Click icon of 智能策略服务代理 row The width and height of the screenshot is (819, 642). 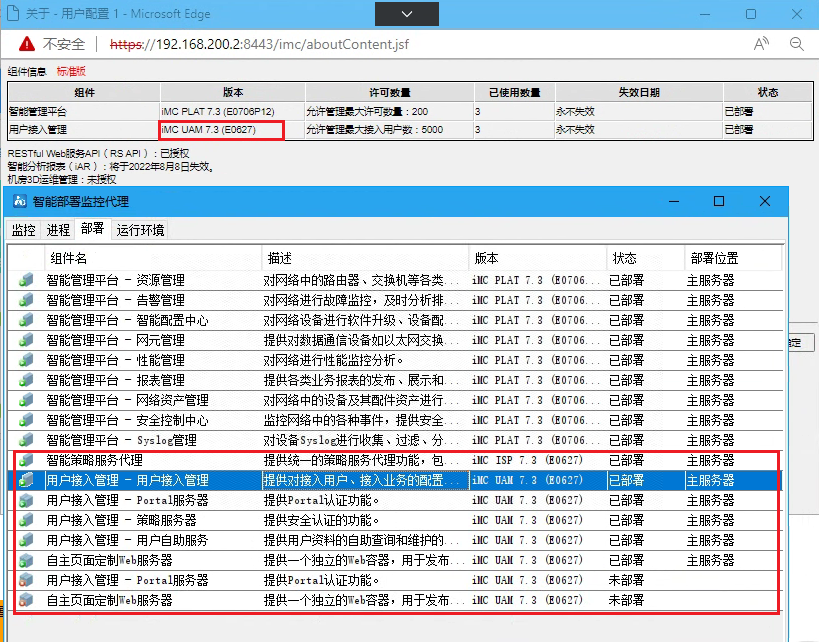26,460
